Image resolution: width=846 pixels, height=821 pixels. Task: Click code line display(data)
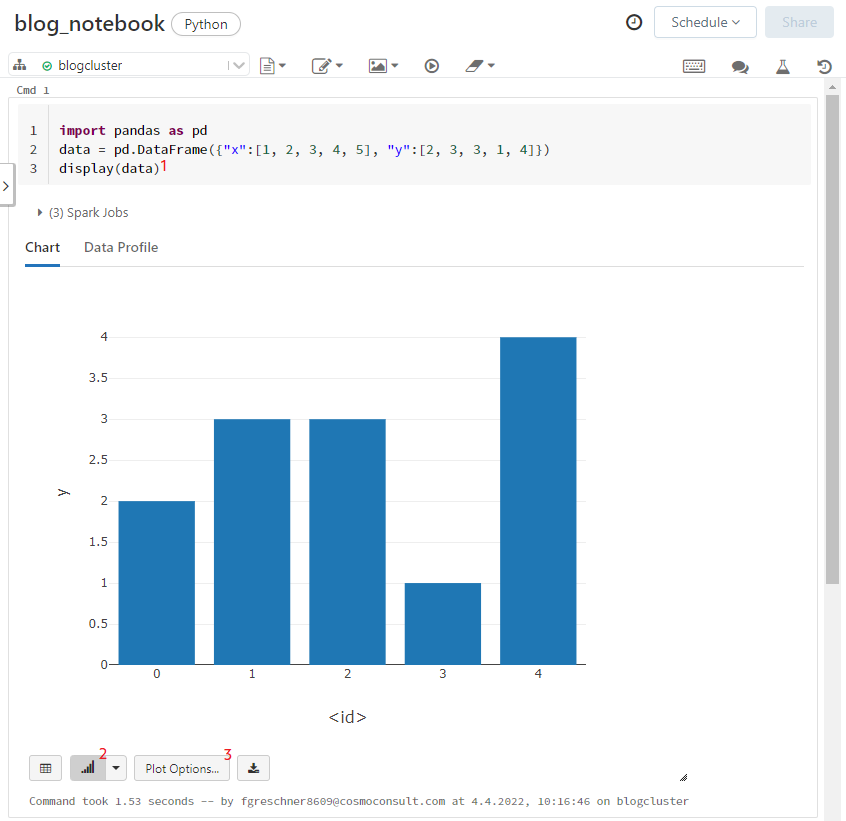[x=110, y=168]
